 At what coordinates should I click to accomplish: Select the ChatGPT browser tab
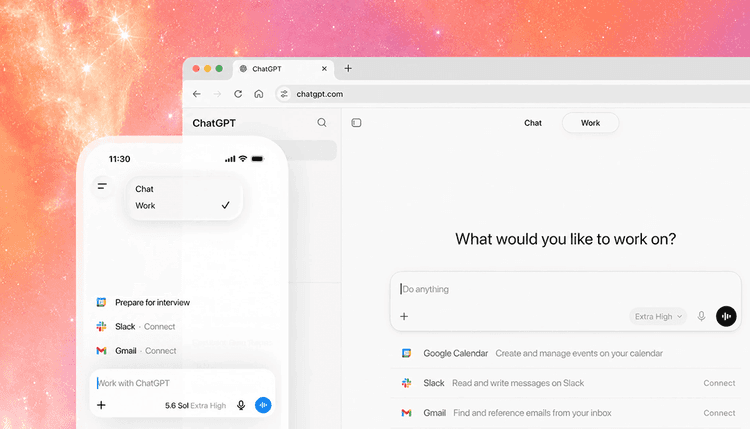coord(283,69)
